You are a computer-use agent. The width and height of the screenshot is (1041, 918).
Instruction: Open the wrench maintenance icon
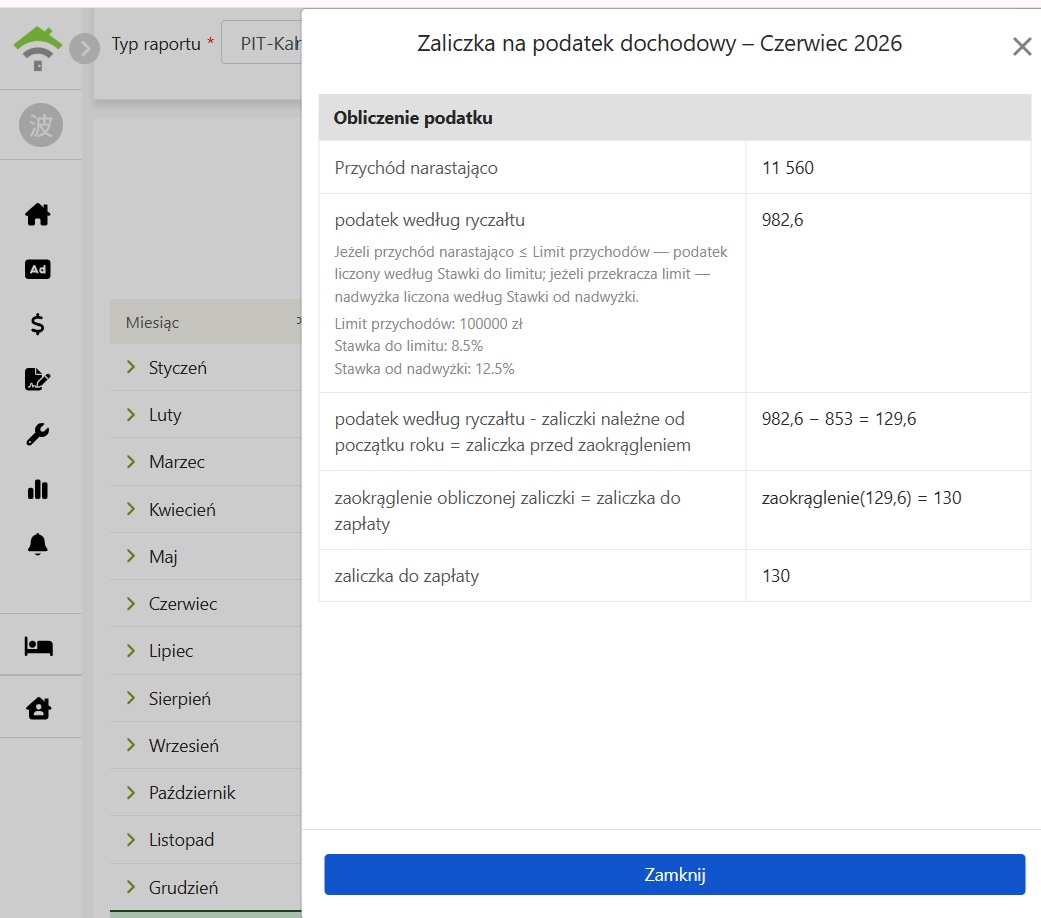point(38,434)
